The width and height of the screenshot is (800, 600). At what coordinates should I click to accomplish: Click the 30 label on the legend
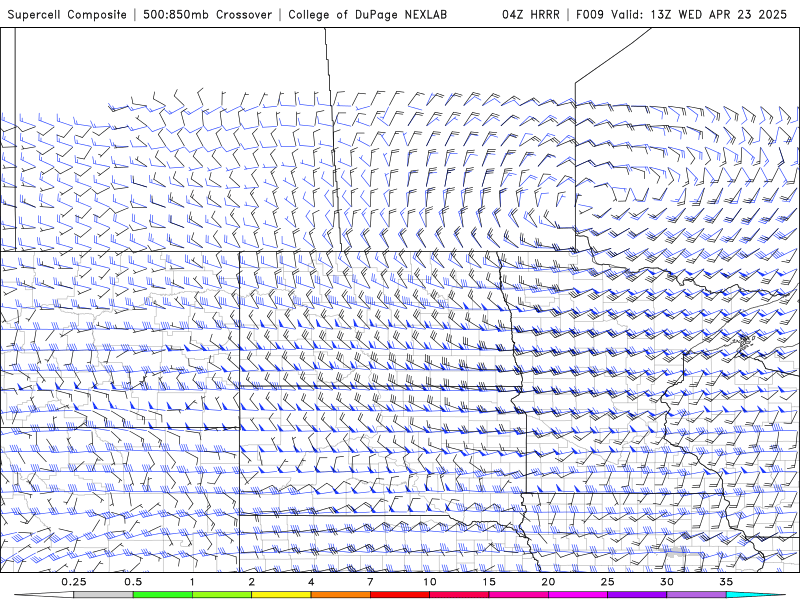[x=667, y=582]
